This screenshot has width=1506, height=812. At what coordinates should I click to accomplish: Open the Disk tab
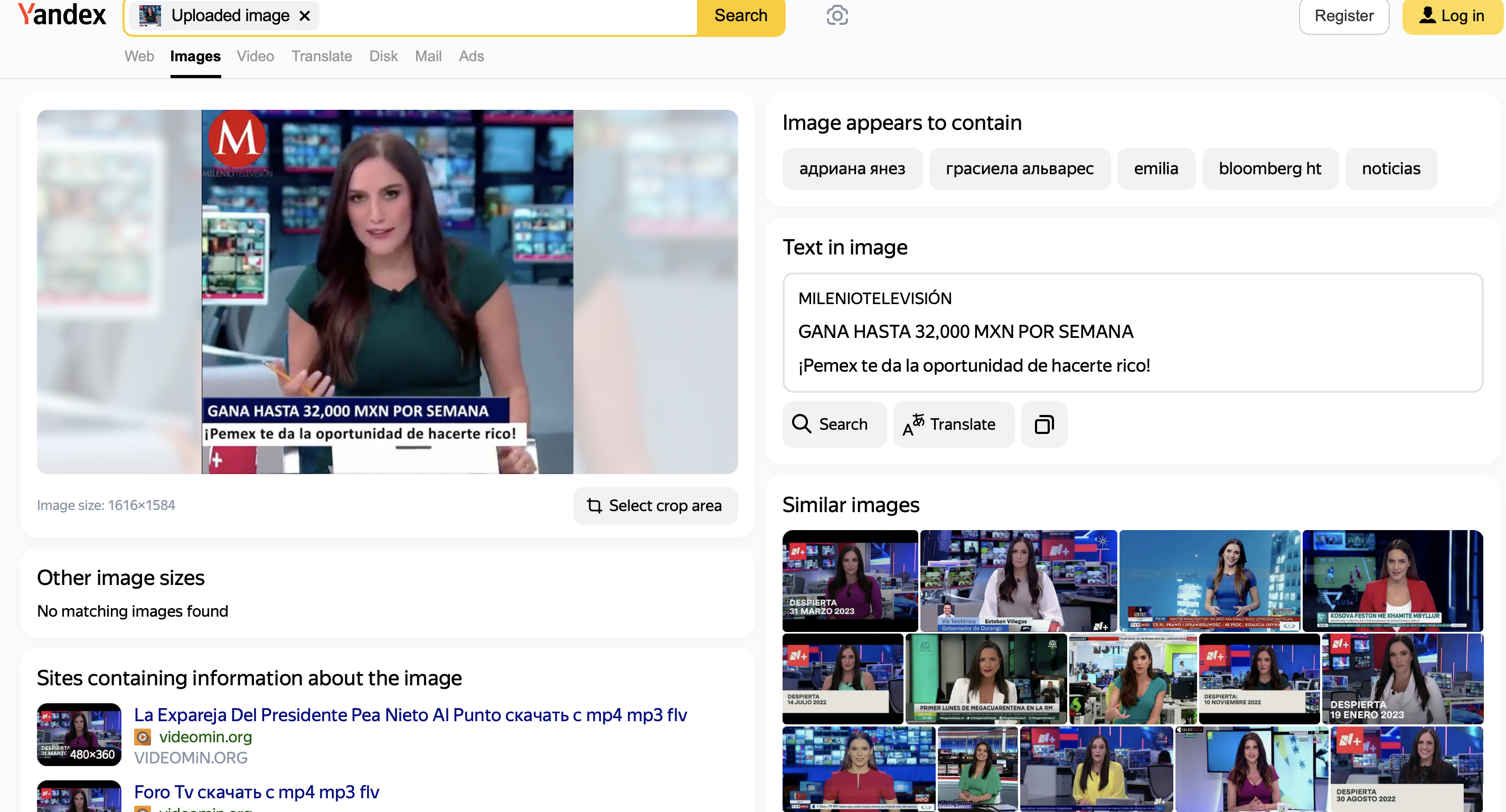383,56
